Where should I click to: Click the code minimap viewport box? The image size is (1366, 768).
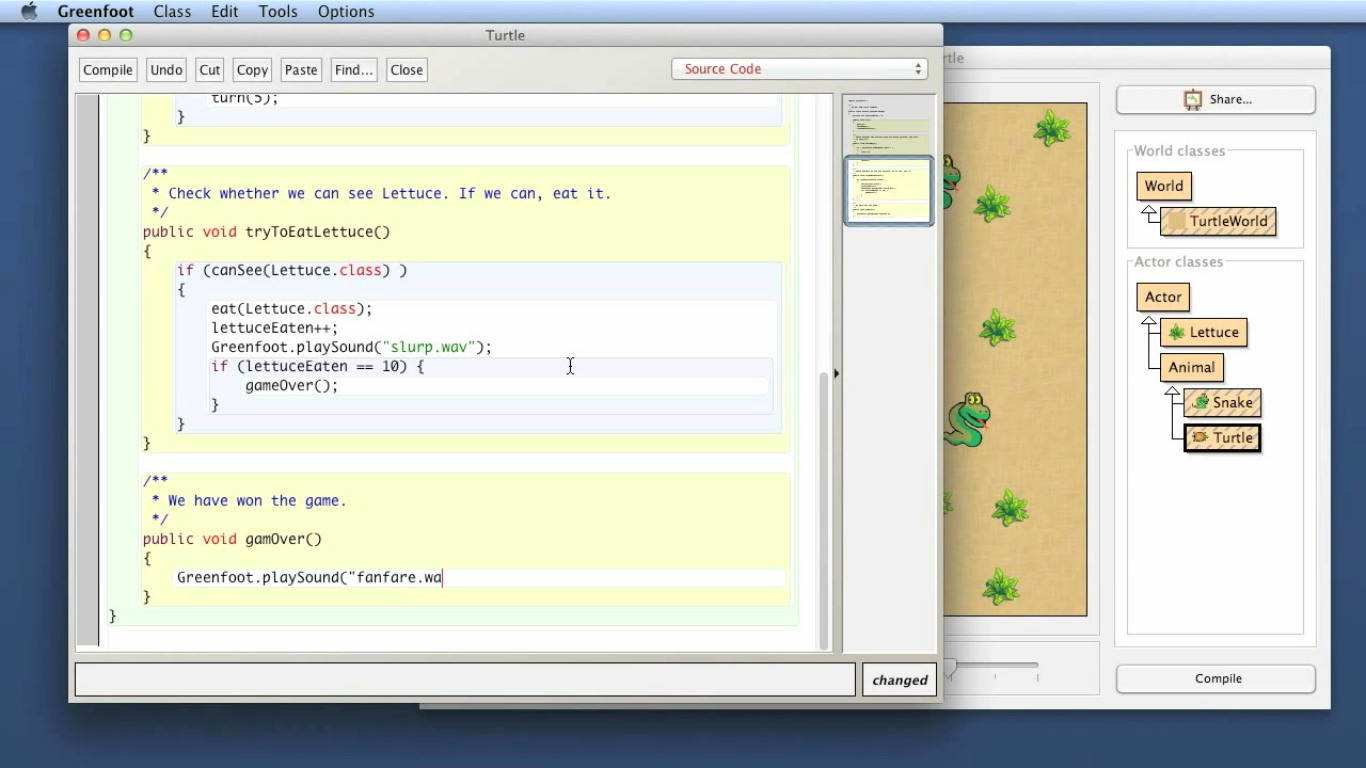(x=888, y=190)
